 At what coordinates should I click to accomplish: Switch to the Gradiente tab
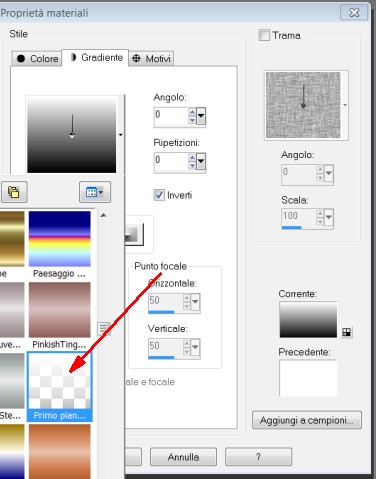(x=96, y=58)
